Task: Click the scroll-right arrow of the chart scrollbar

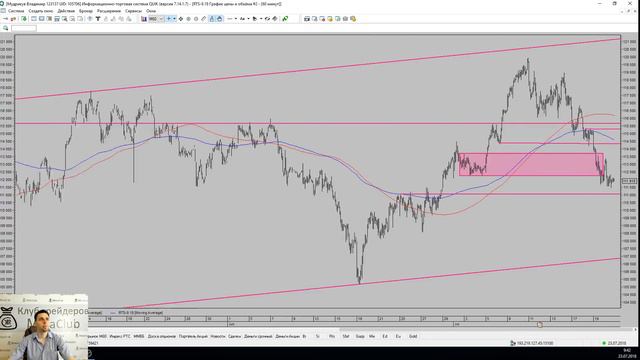Action: [635, 330]
